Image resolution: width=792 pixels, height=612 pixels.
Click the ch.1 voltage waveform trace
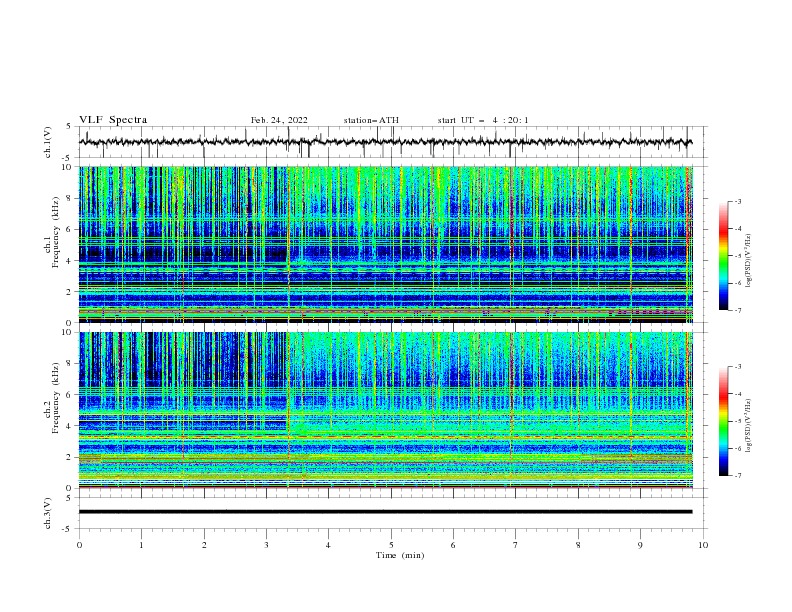385,142
